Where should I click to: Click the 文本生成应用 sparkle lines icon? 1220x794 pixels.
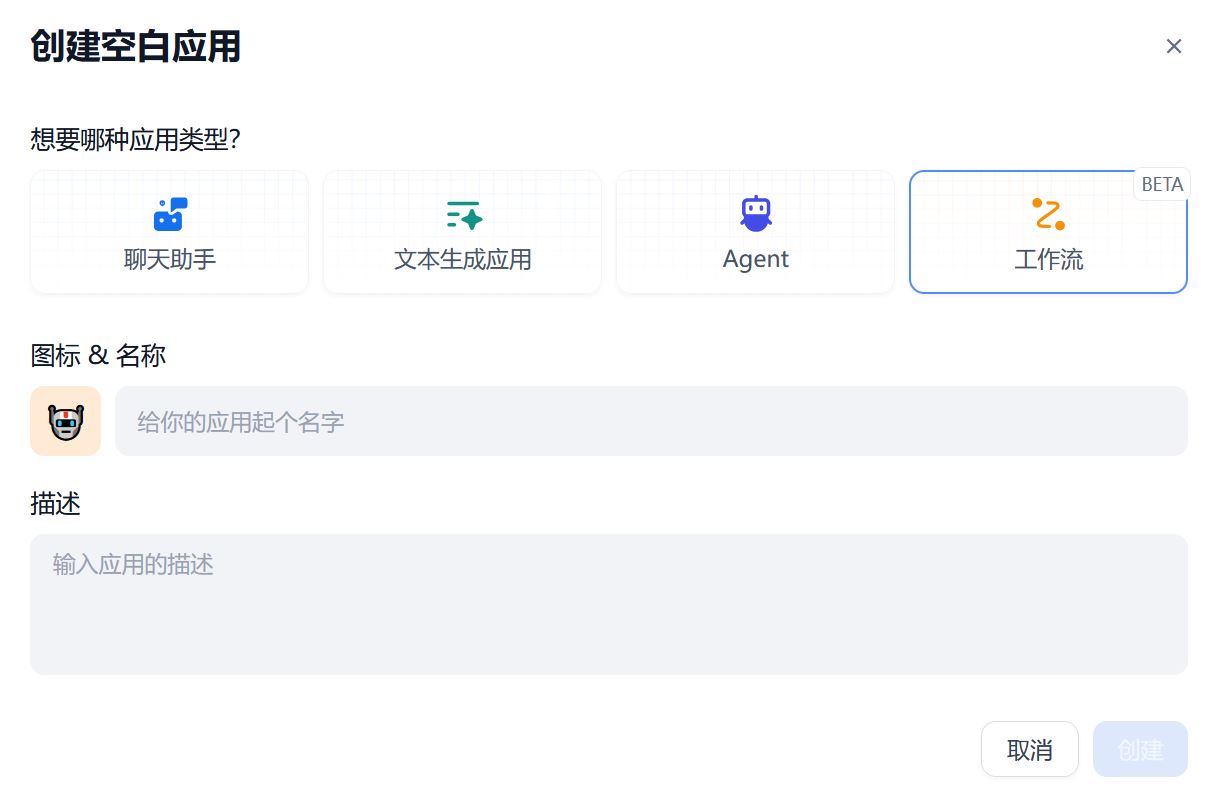pyautogui.click(x=463, y=214)
